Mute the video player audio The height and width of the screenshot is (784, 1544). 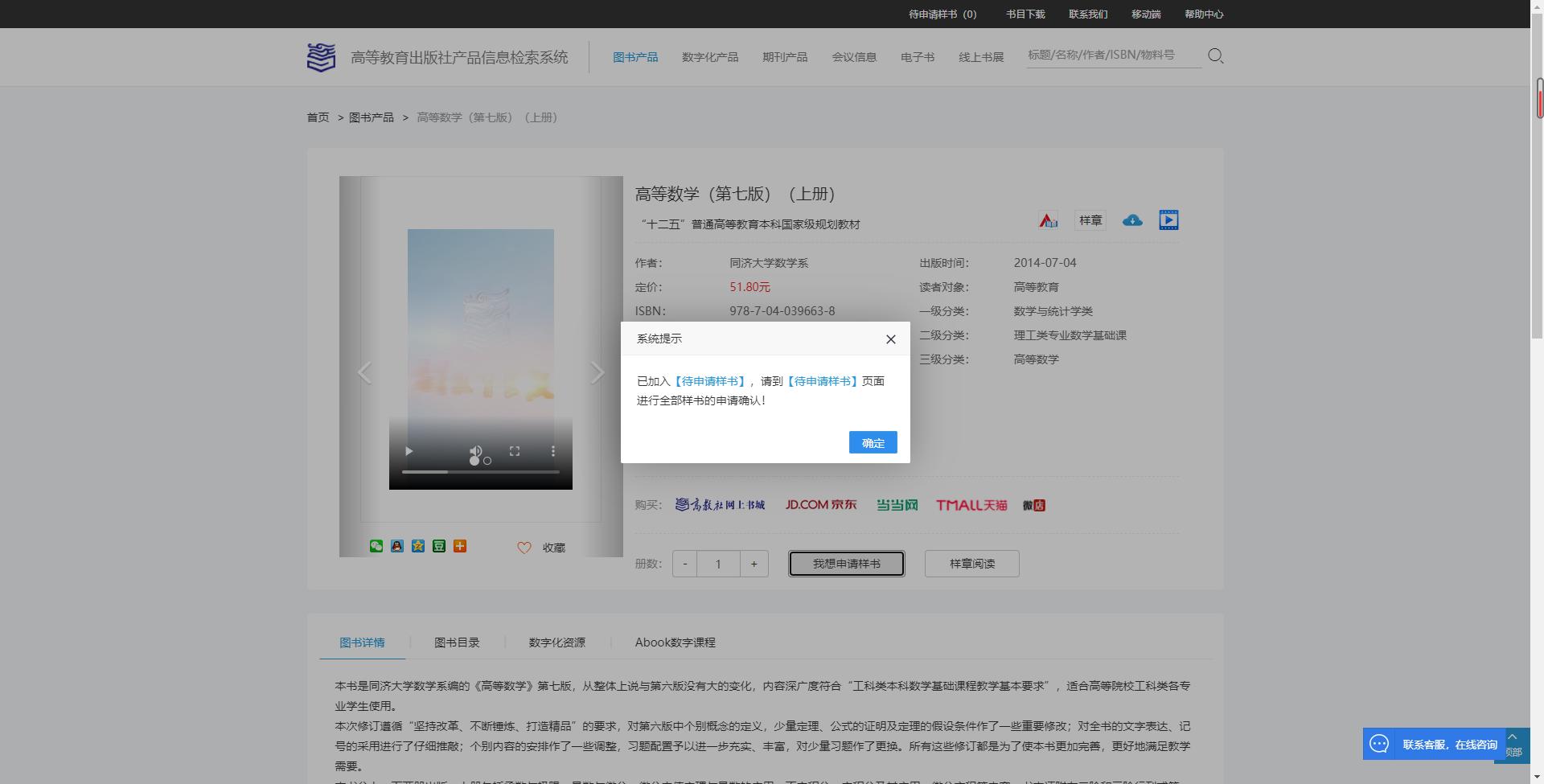click(x=476, y=452)
